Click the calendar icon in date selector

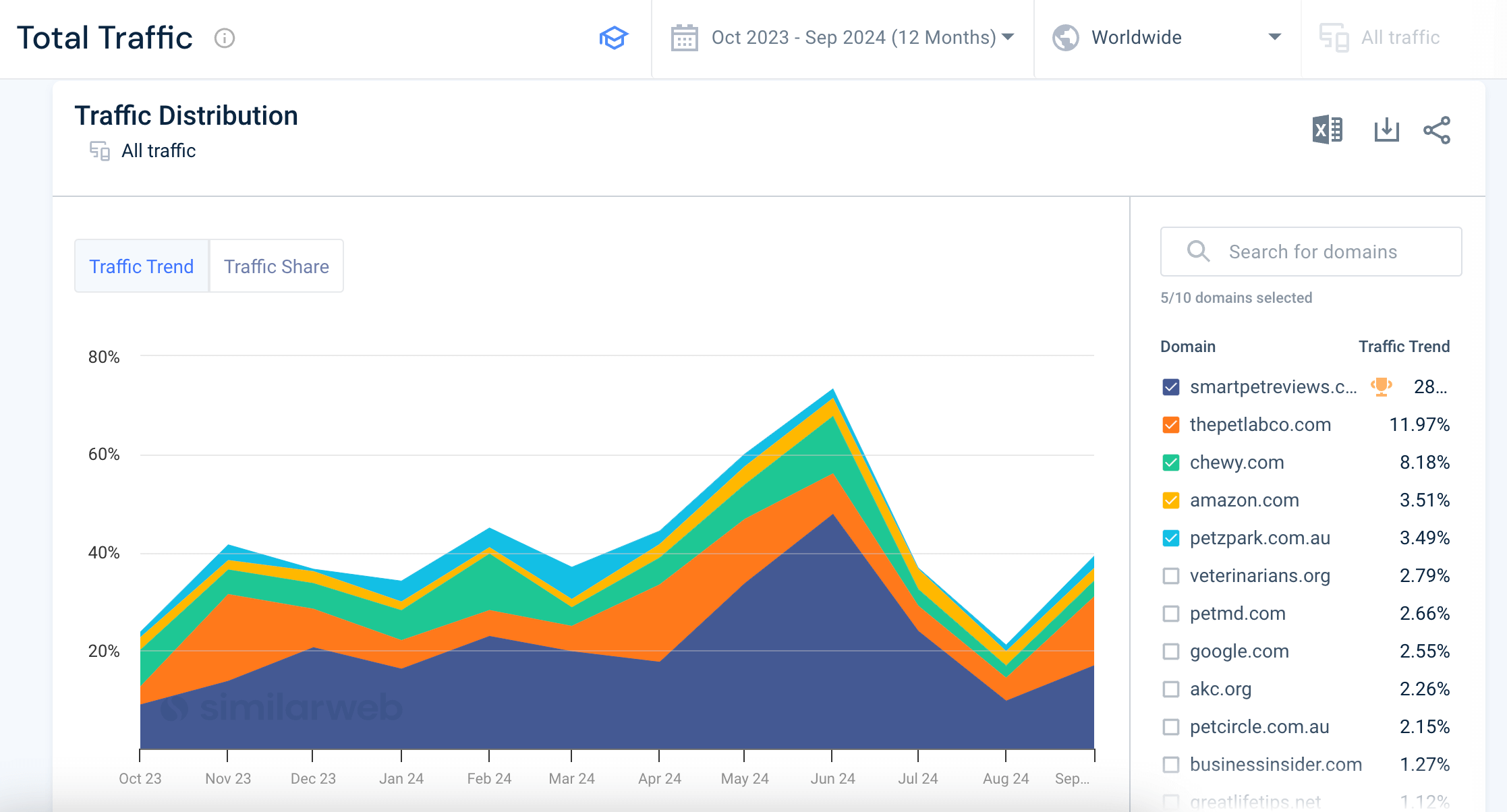point(684,38)
